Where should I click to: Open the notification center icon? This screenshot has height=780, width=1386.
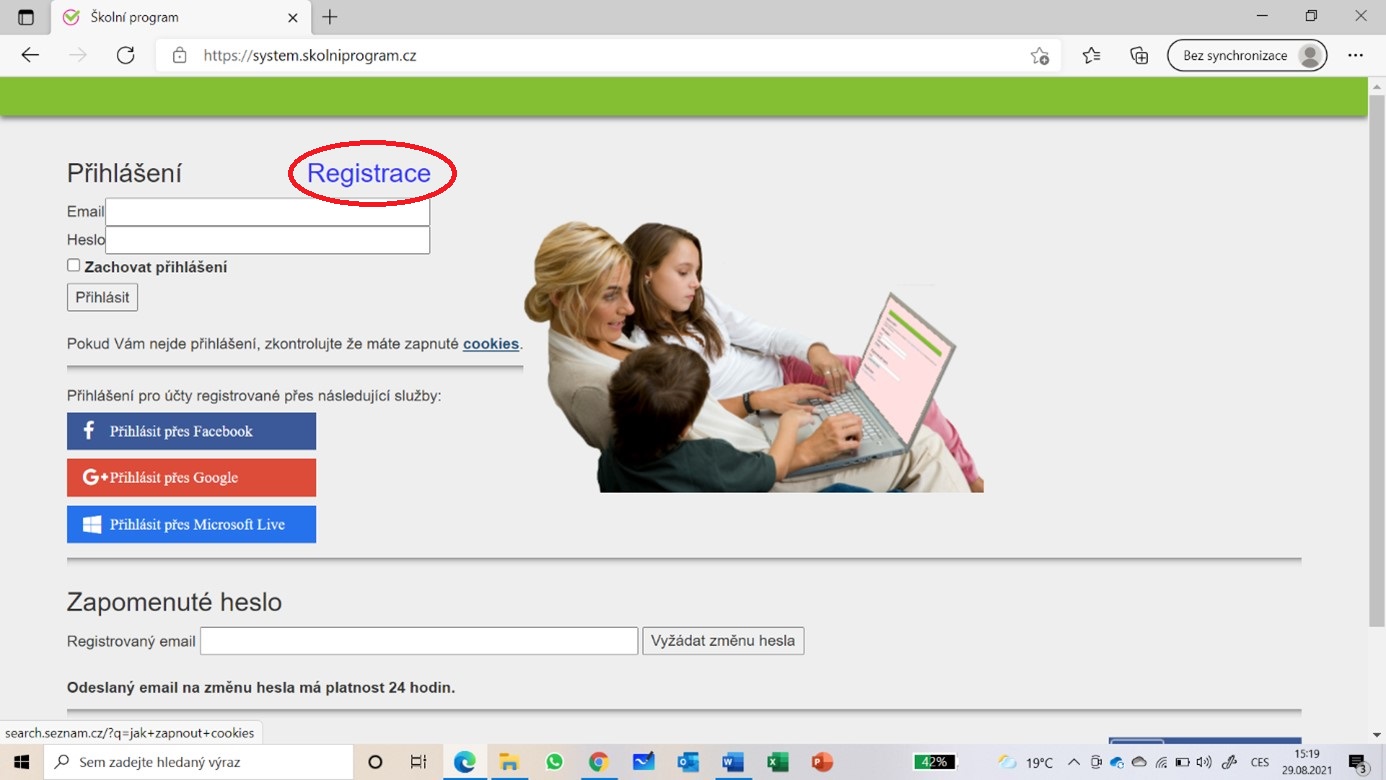(1359, 762)
